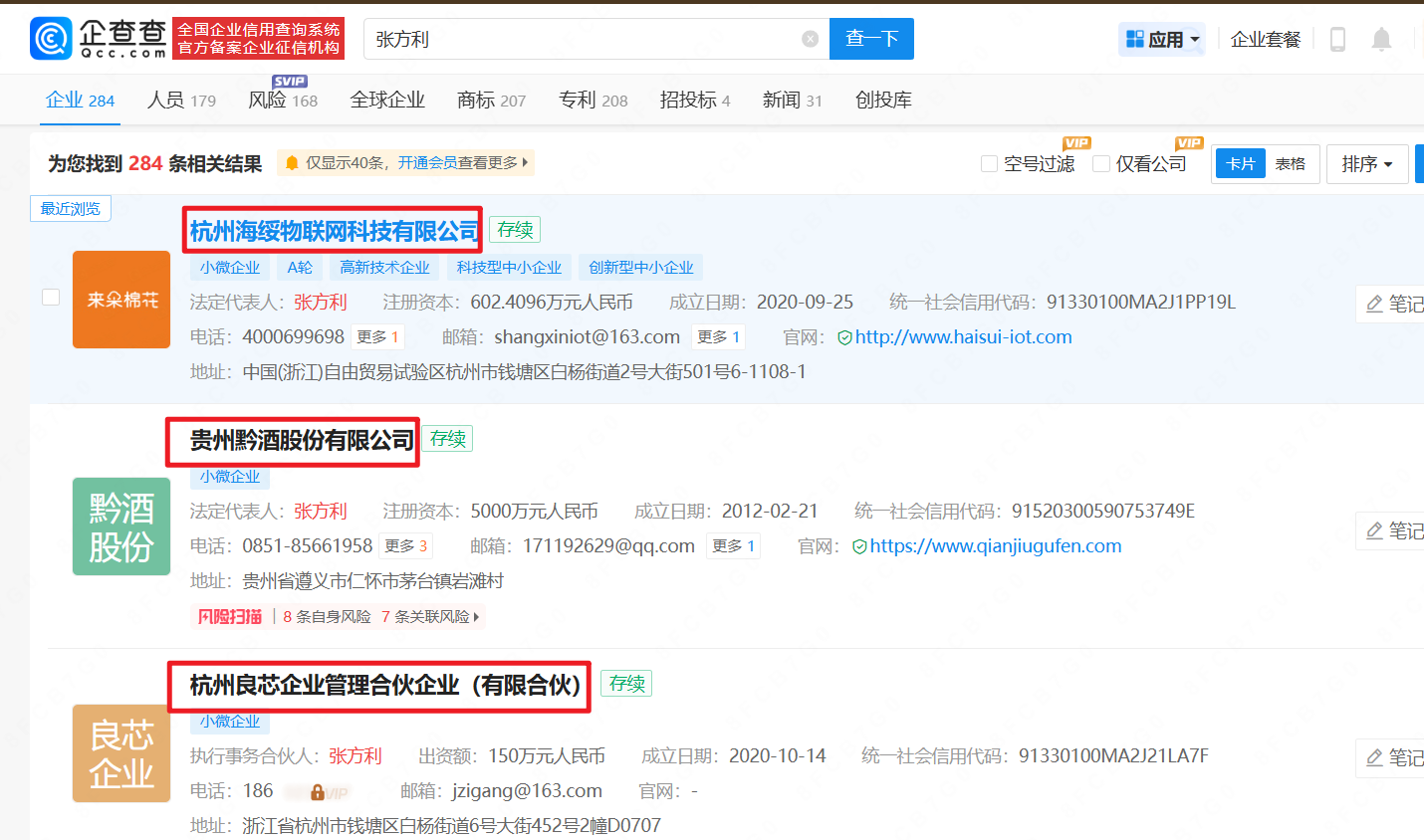This screenshot has width=1424, height=840.
Task: Clear the search box with the X icon
Action: point(811,39)
